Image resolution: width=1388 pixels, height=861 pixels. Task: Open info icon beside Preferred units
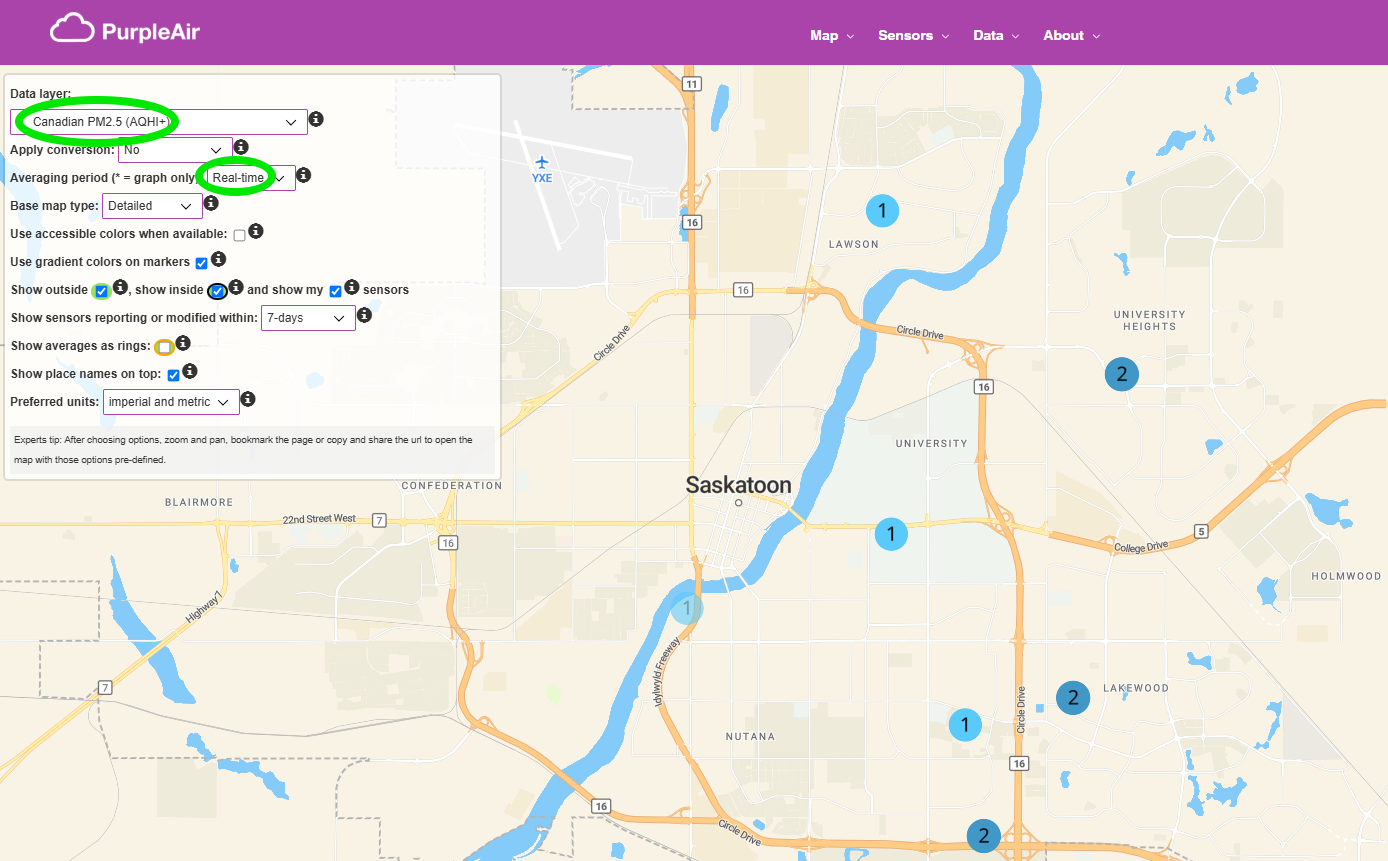pos(248,399)
